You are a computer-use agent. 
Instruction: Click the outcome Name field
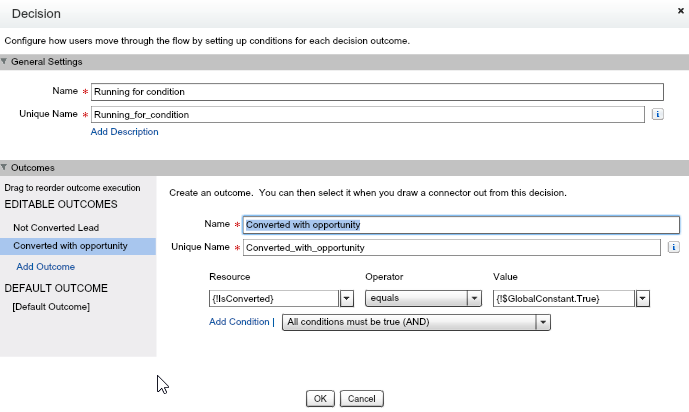(461, 225)
